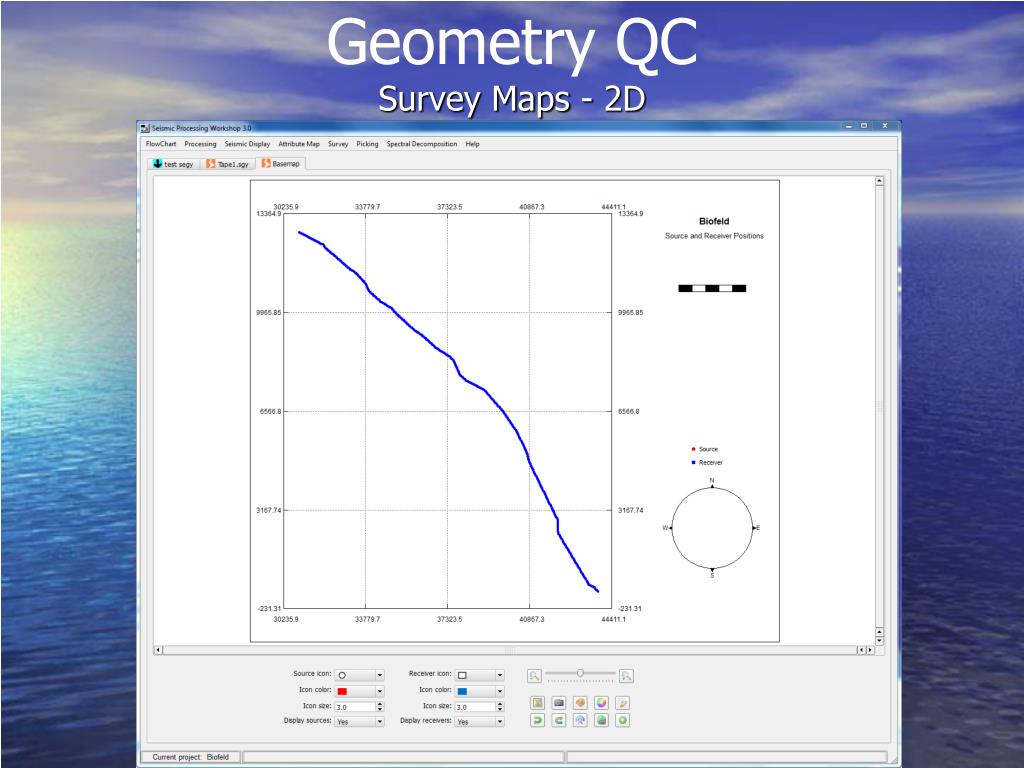Viewport: 1024px width, 768px height.
Task: Open the Spectral Decomposition menu
Action: pyautogui.click(x=421, y=144)
